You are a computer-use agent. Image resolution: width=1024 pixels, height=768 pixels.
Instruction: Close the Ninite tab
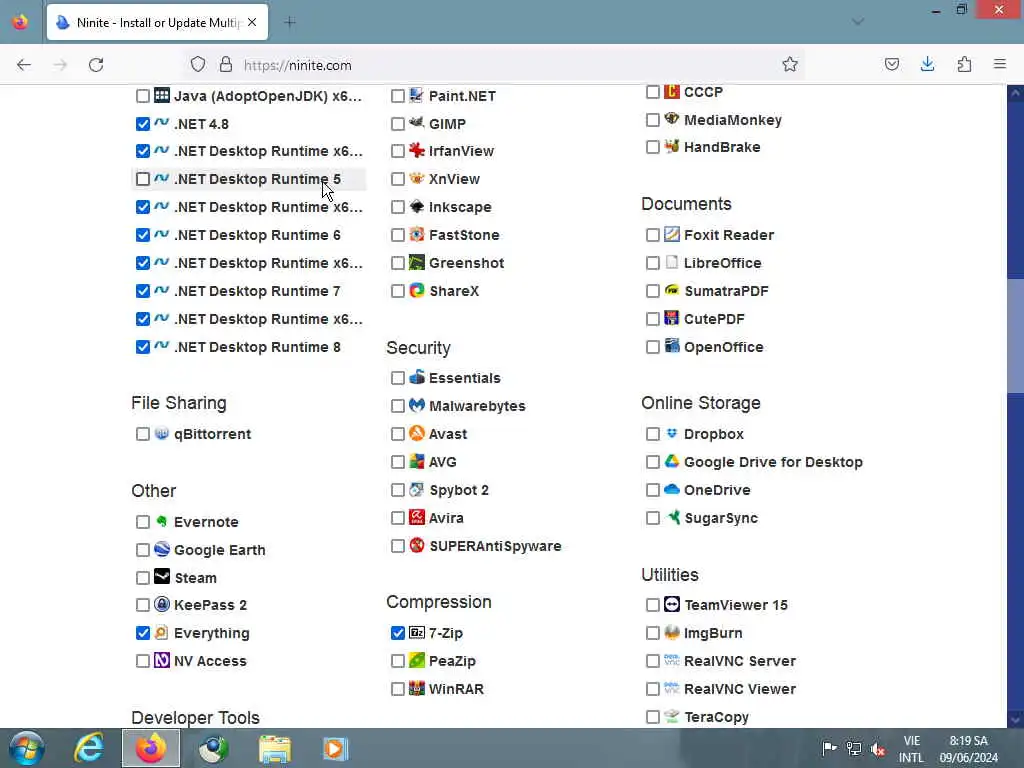coord(252,22)
